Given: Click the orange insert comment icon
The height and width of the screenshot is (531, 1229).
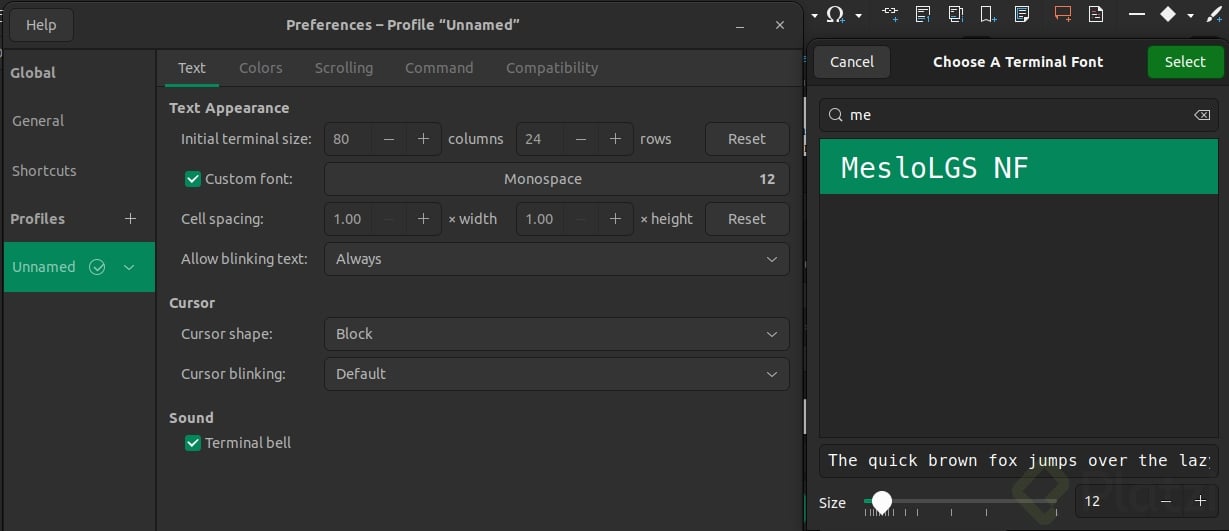Looking at the screenshot, I should tap(1062, 14).
